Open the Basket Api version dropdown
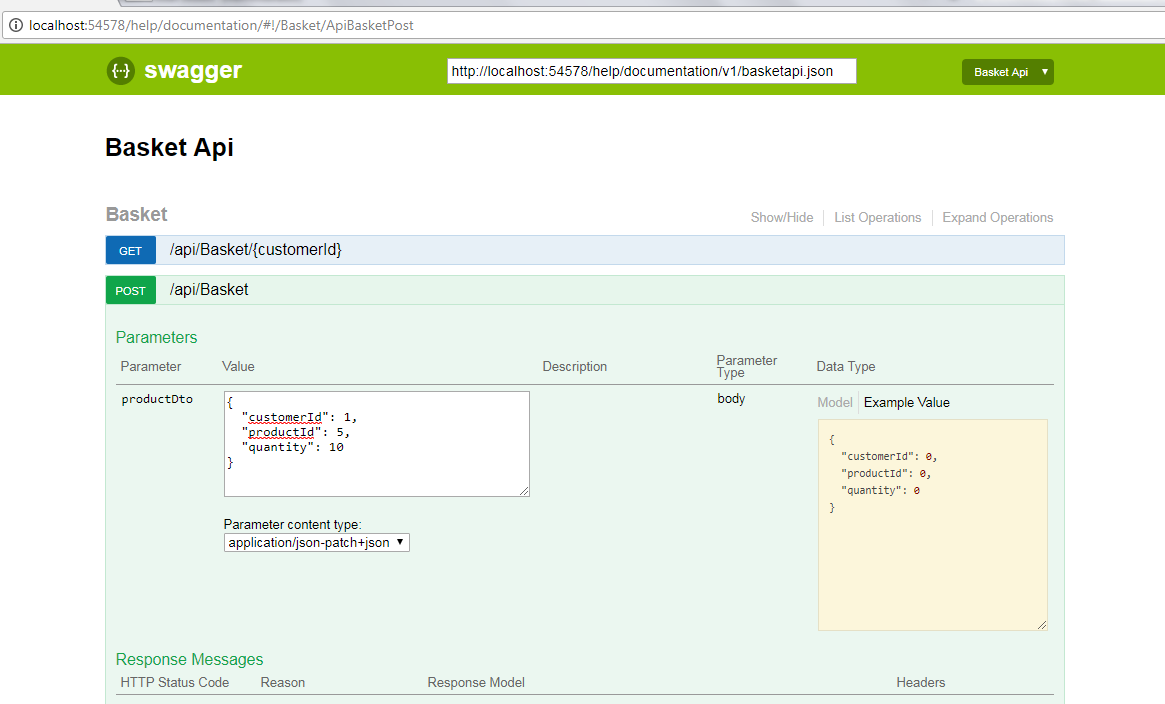The height and width of the screenshot is (704, 1165). [x=1007, y=72]
